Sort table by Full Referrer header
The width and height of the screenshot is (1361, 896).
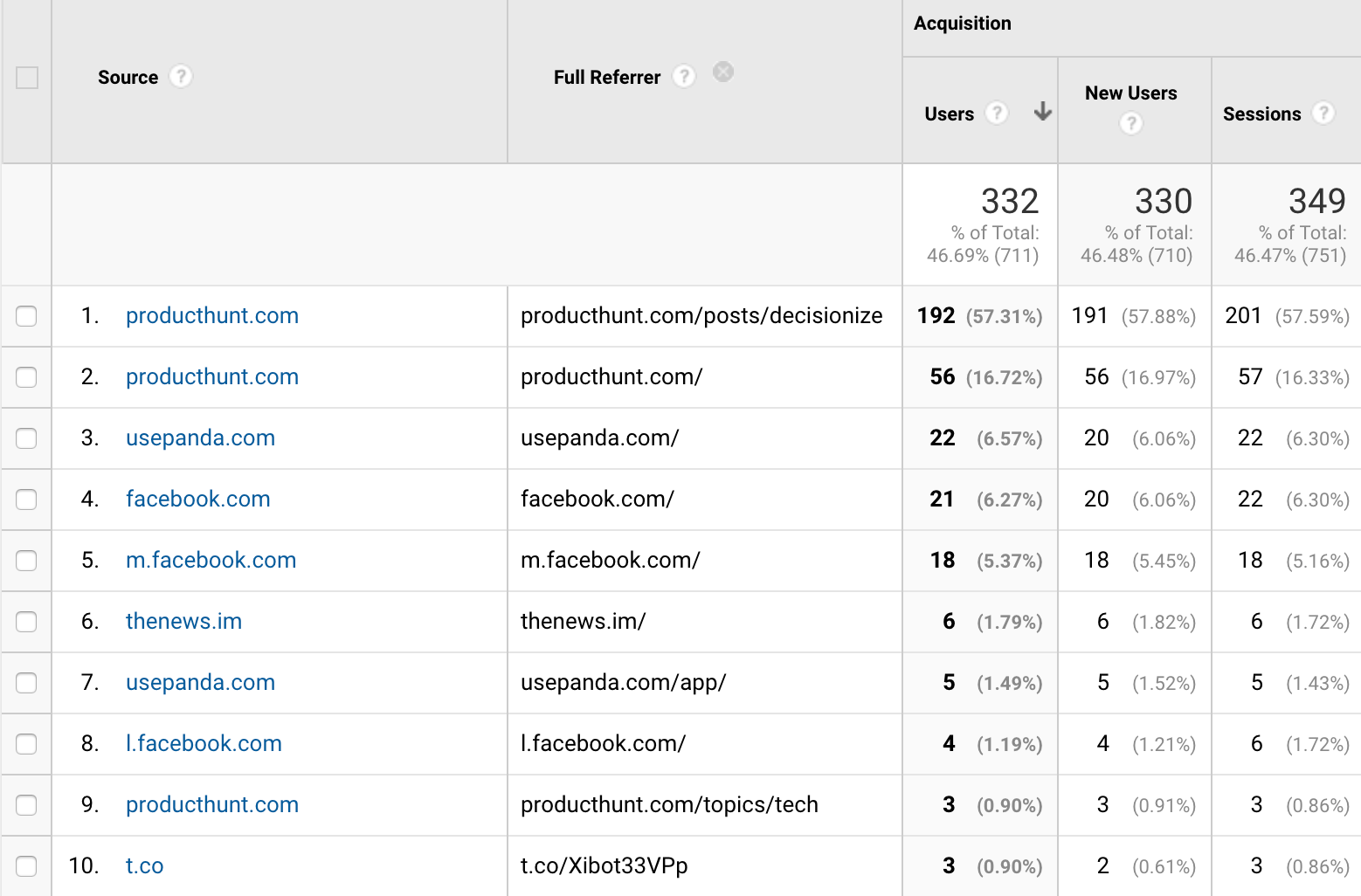pyautogui.click(x=607, y=78)
